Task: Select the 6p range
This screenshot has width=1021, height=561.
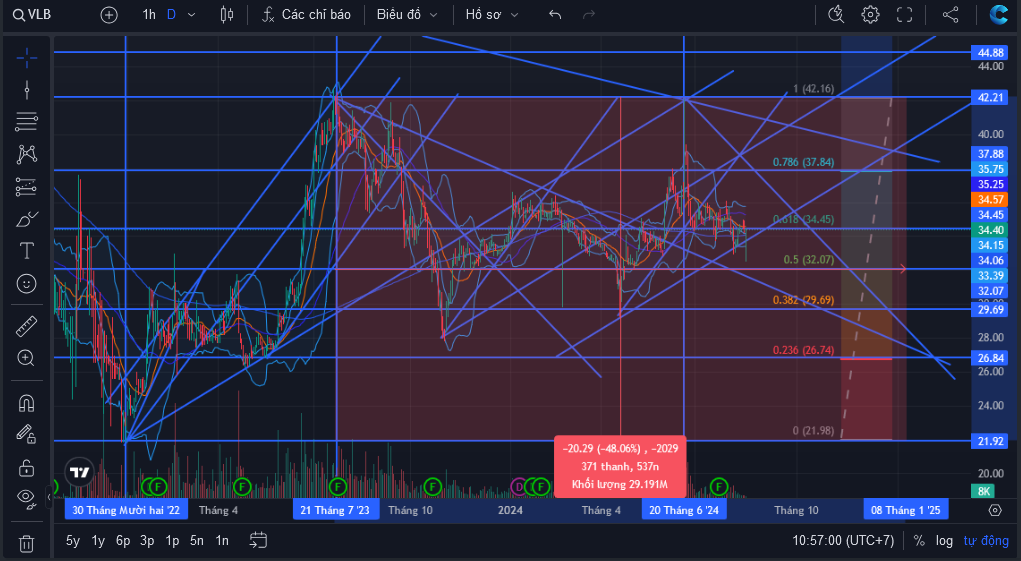Action: [123, 541]
